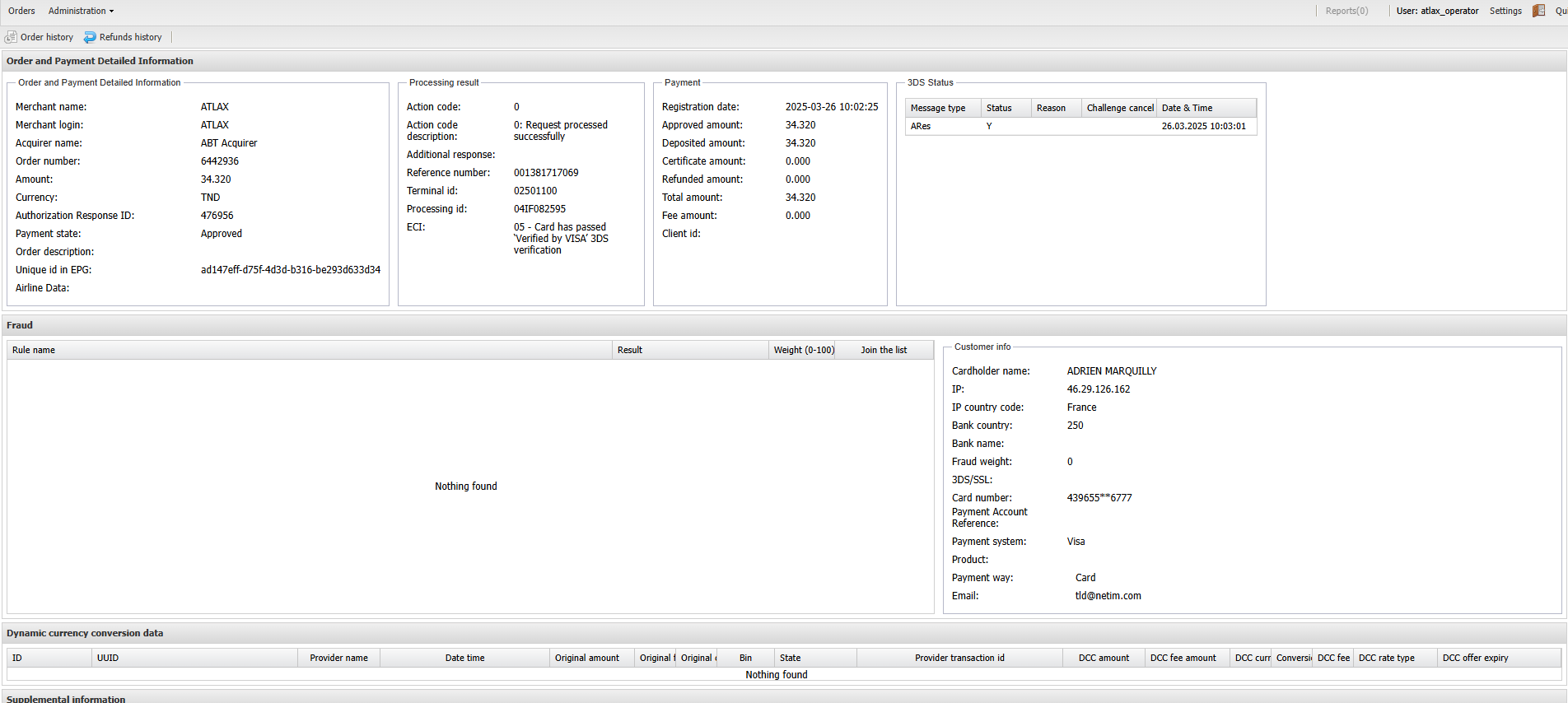This screenshot has height=703, width=1568.
Task: Open the Orders menu
Action: click(21, 11)
